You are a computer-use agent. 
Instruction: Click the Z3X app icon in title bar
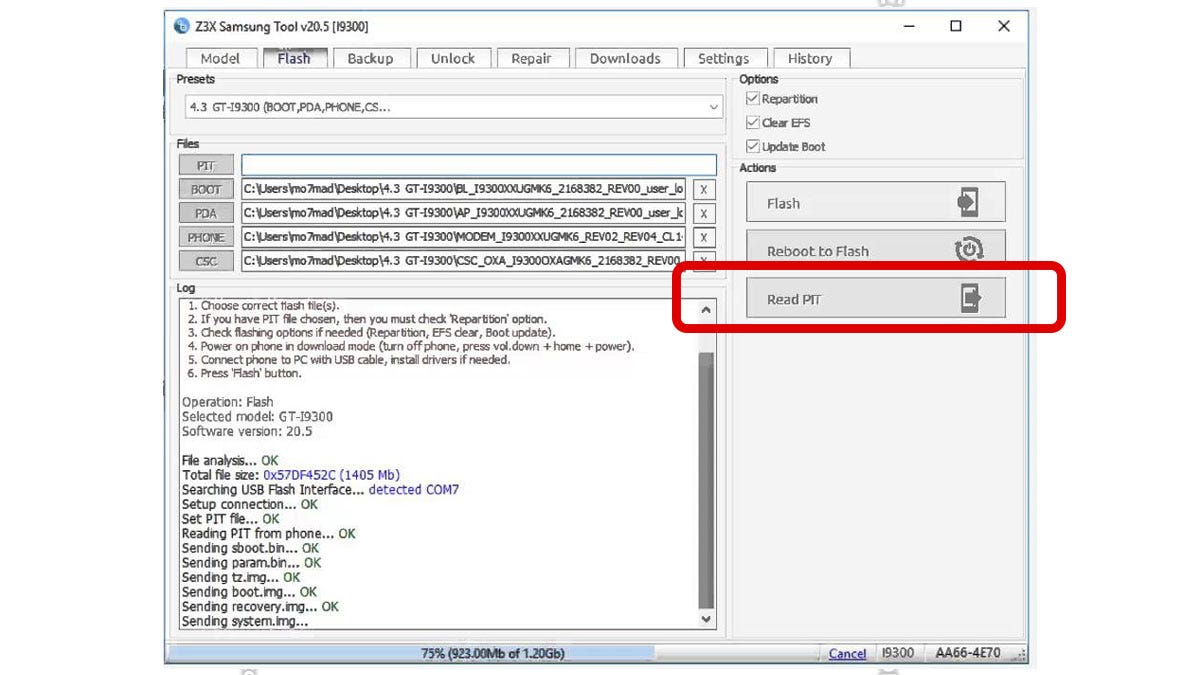(181, 26)
